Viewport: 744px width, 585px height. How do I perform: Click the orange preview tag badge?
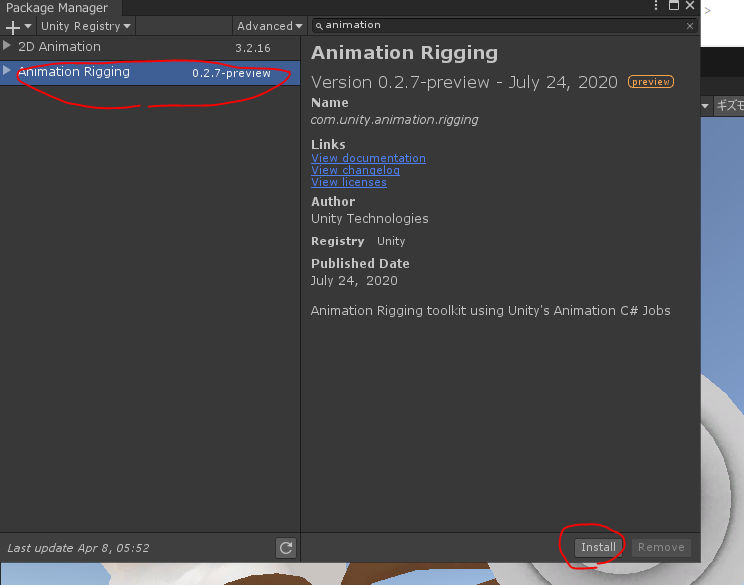[x=650, y=82]
